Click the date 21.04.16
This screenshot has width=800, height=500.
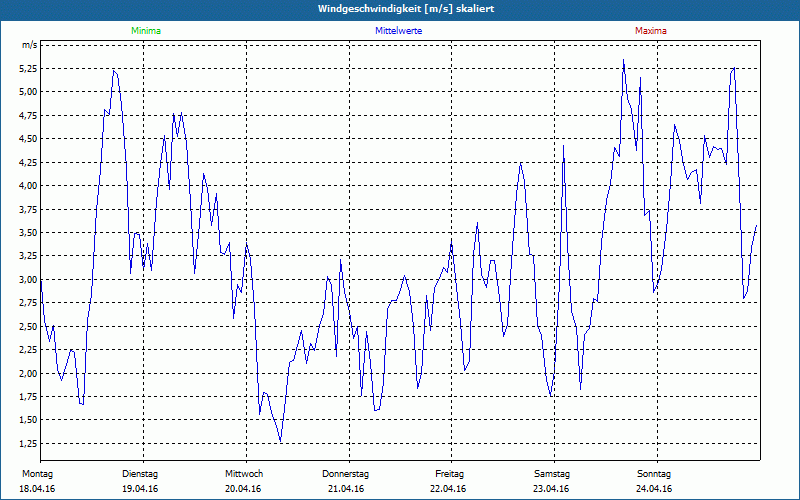[346, 489]
